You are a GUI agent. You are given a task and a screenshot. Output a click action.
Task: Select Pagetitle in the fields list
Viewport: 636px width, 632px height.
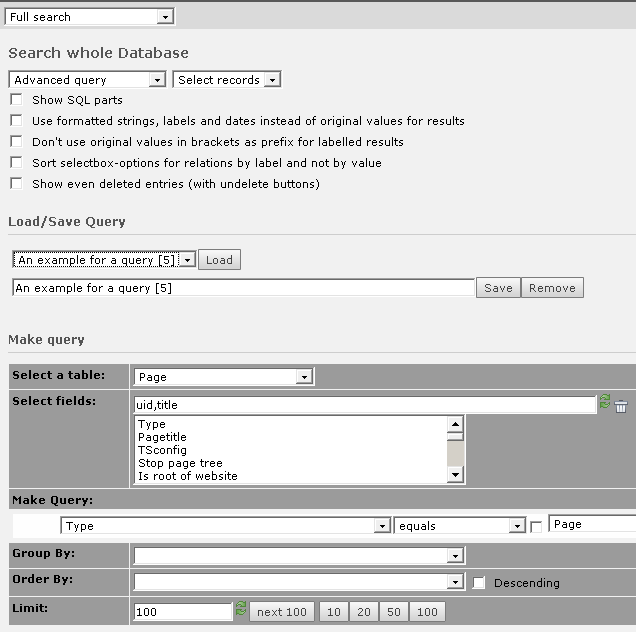pyautogui.click(x=162, y=437)
